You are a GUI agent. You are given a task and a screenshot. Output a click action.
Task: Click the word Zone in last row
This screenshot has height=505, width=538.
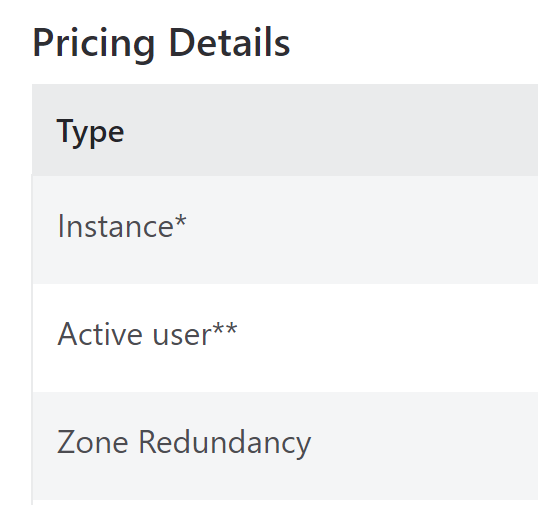[x=93, y=442]
